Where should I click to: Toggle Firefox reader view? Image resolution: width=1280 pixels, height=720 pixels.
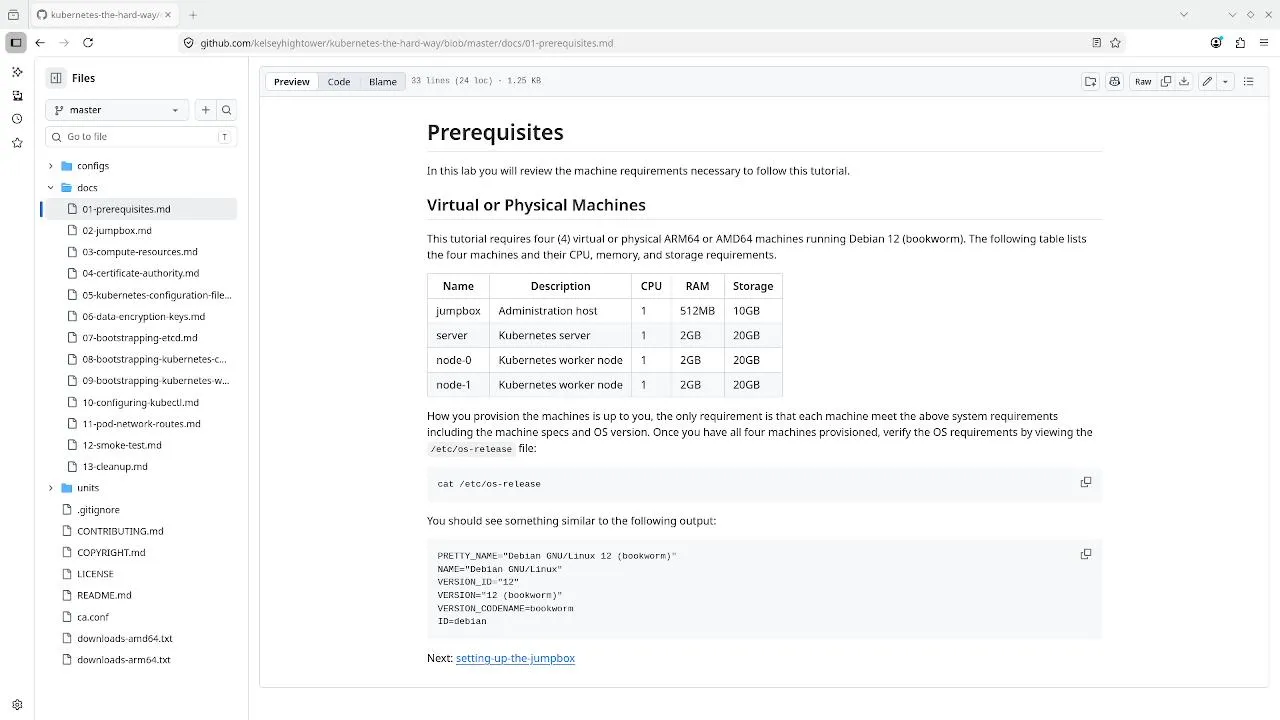tap(1096, 43)
